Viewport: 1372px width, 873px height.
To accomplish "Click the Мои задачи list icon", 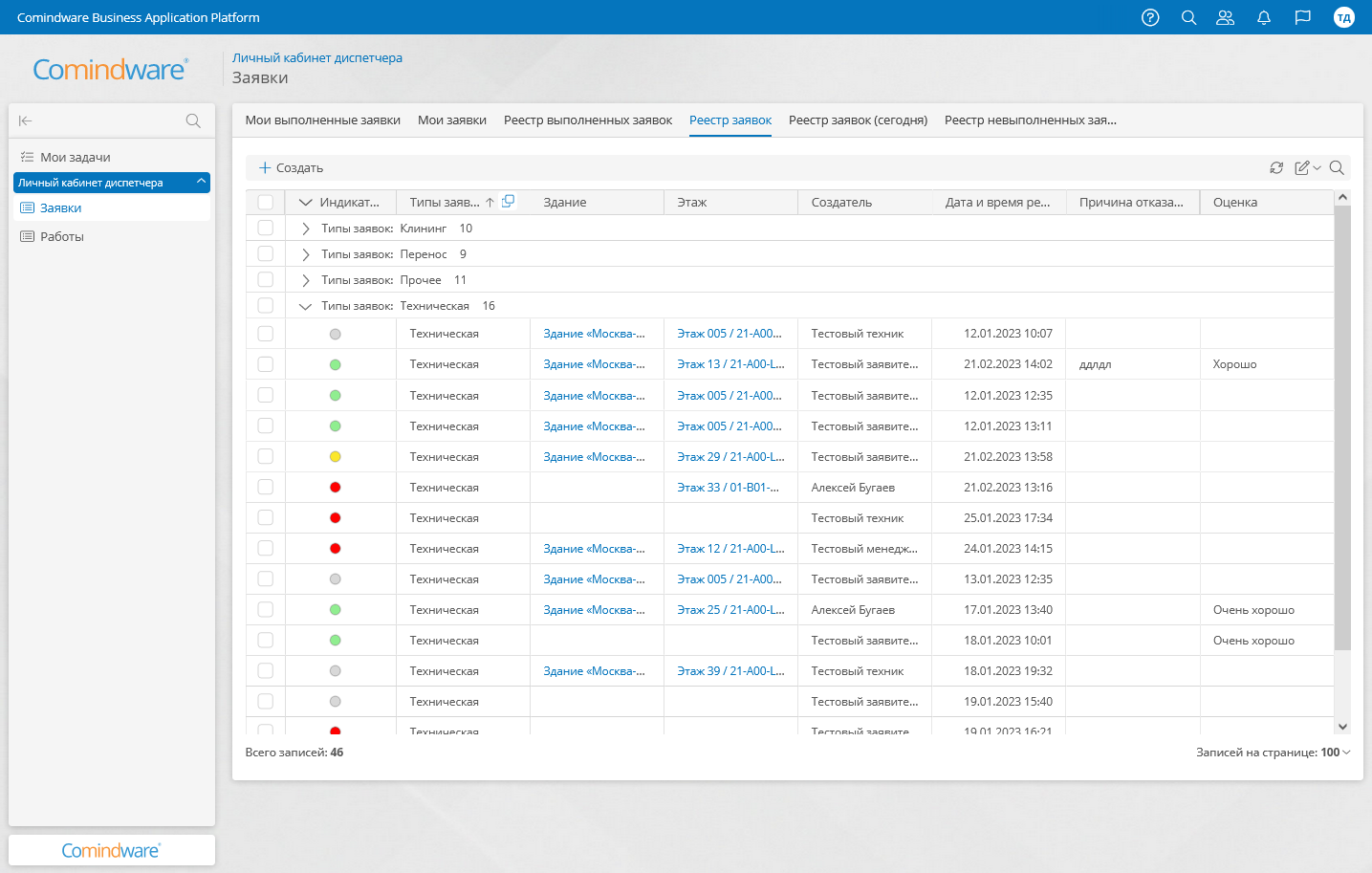I will (27, 157).
